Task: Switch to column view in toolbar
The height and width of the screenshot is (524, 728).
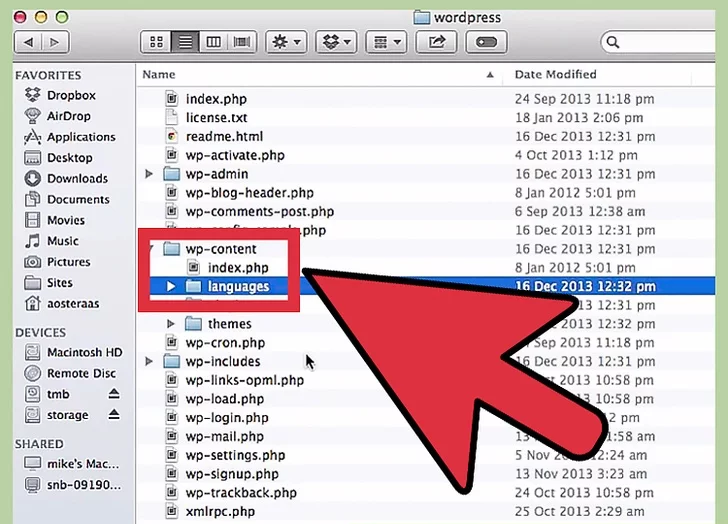Action: (x=212, y=42)
